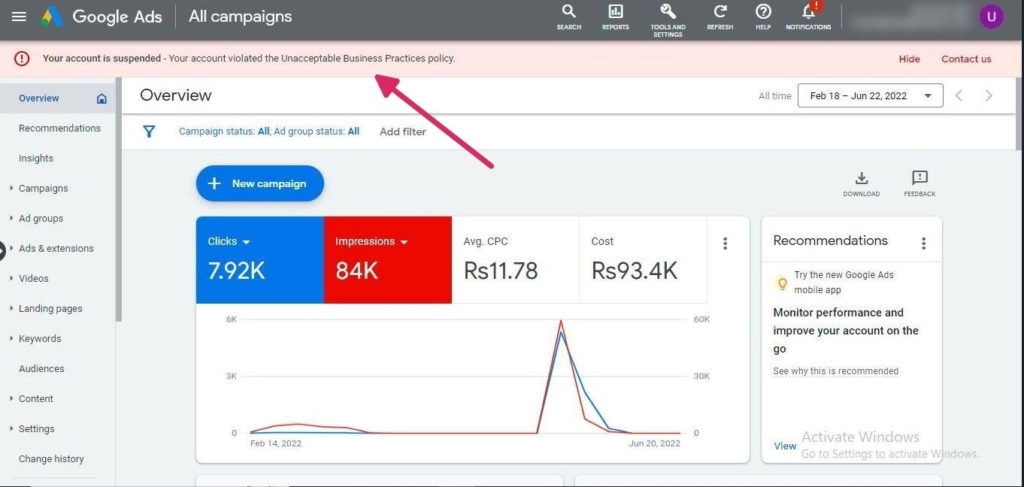The width and height of the screenshot is (1024, 487).
Task: Open the Help question mark icon
Action: tap(763, 12)
